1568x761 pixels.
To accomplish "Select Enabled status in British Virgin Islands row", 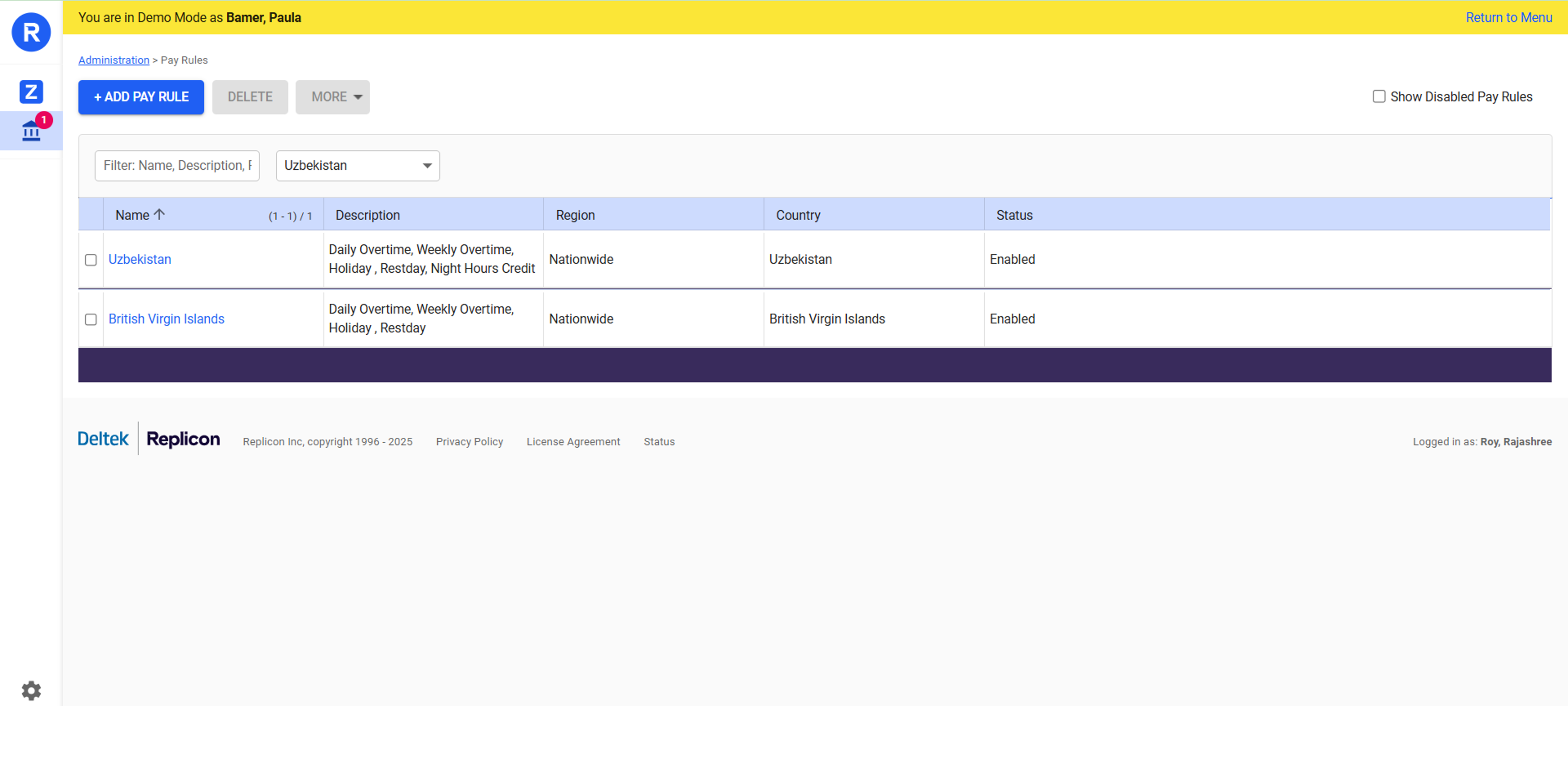I will 1012,319.
